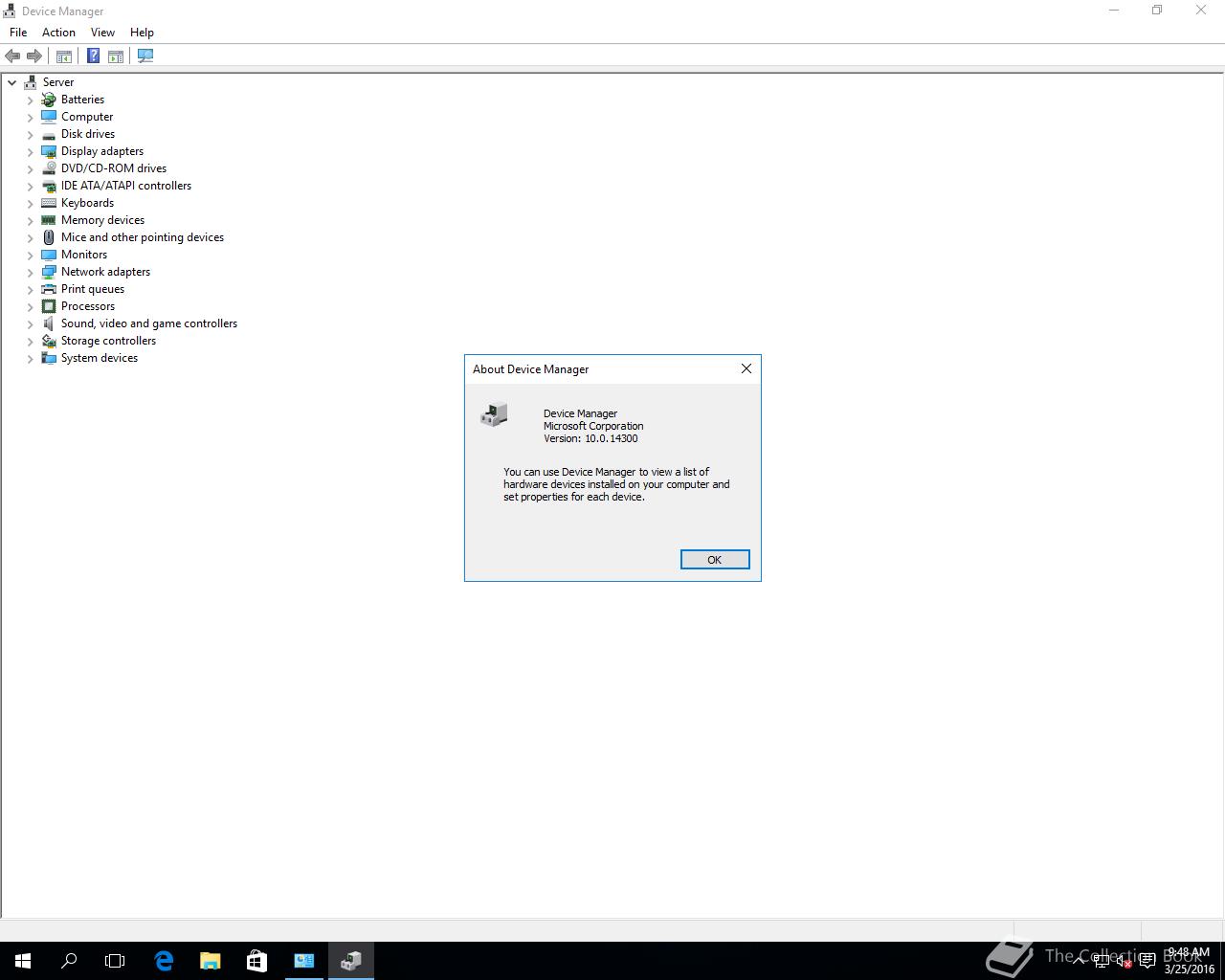
Task: Click the Device Manager taskbar button
Action: [x=351, y=961]
